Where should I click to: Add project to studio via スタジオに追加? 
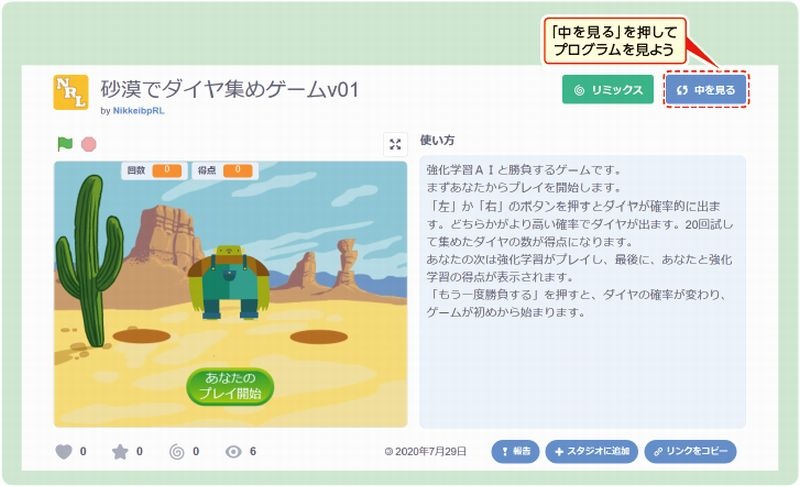[592, 451]
